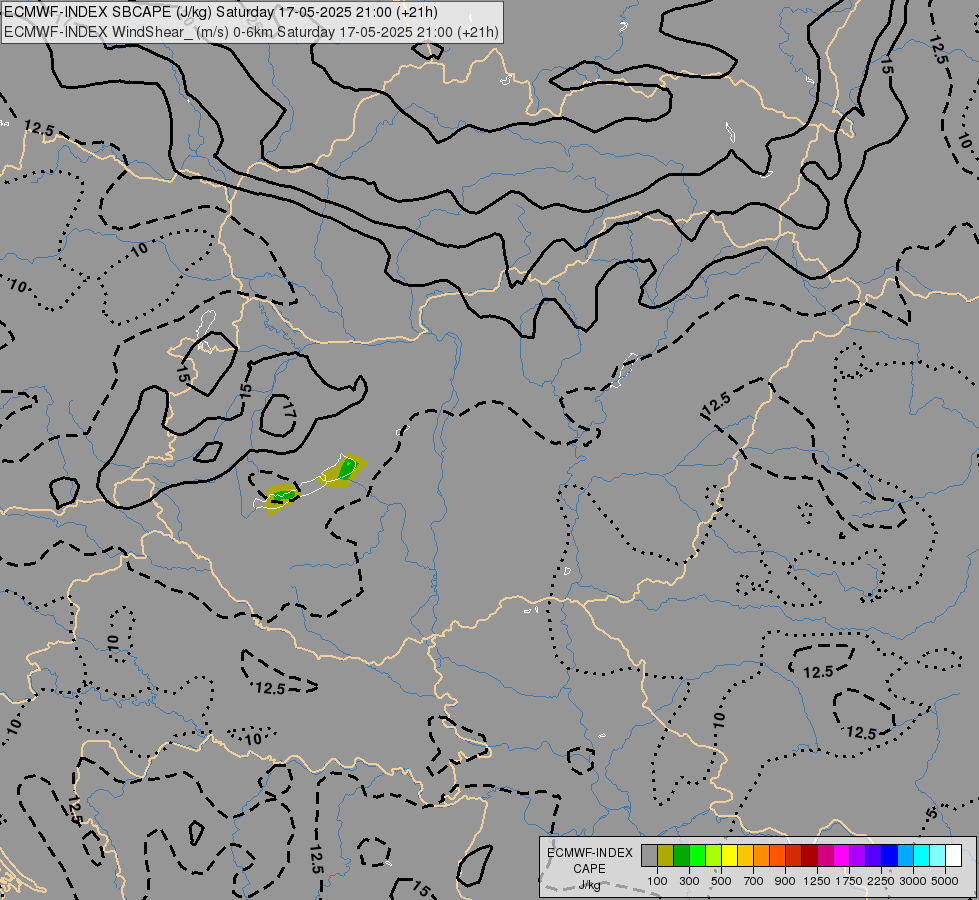Image resolution: width=979 pixels, height=900 pixels.
Task: Click the magenta legend swatch
Action: pos(842,856)
